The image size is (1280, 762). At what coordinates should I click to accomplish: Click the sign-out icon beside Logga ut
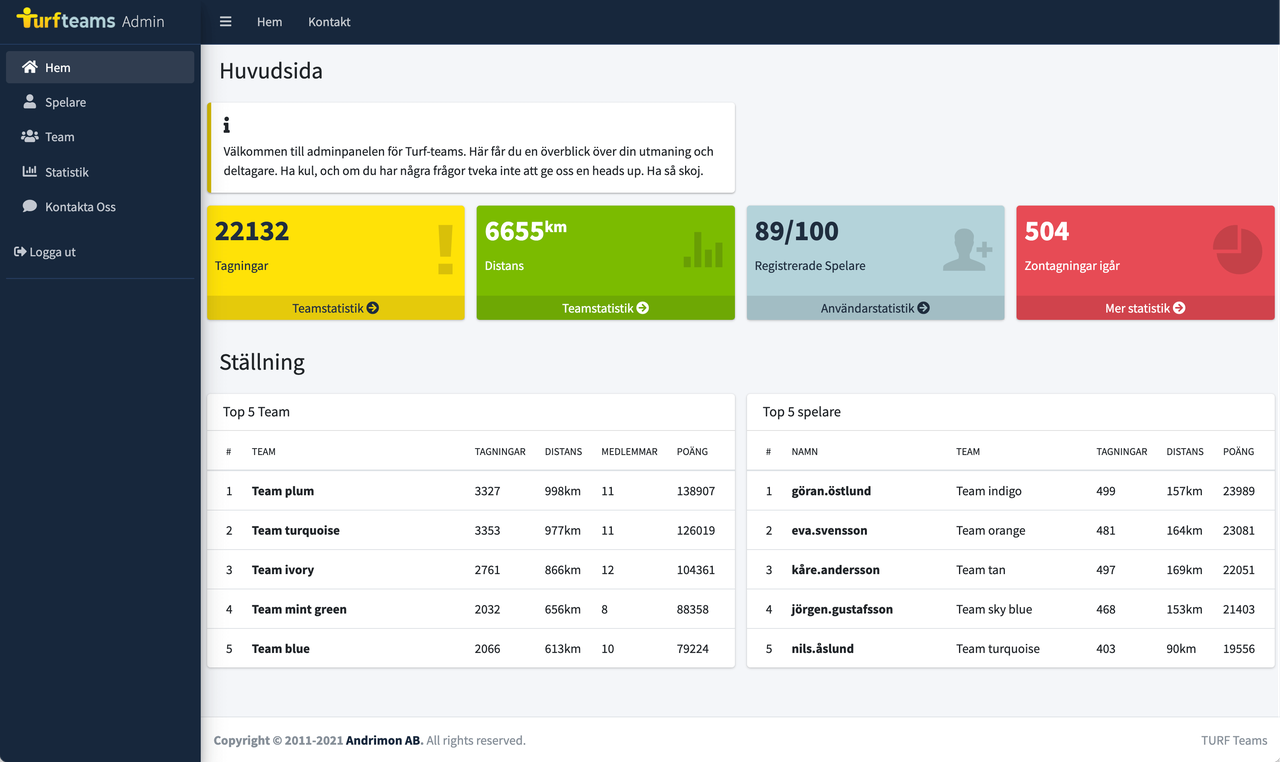pyautogui.click(x=20, y=252)
